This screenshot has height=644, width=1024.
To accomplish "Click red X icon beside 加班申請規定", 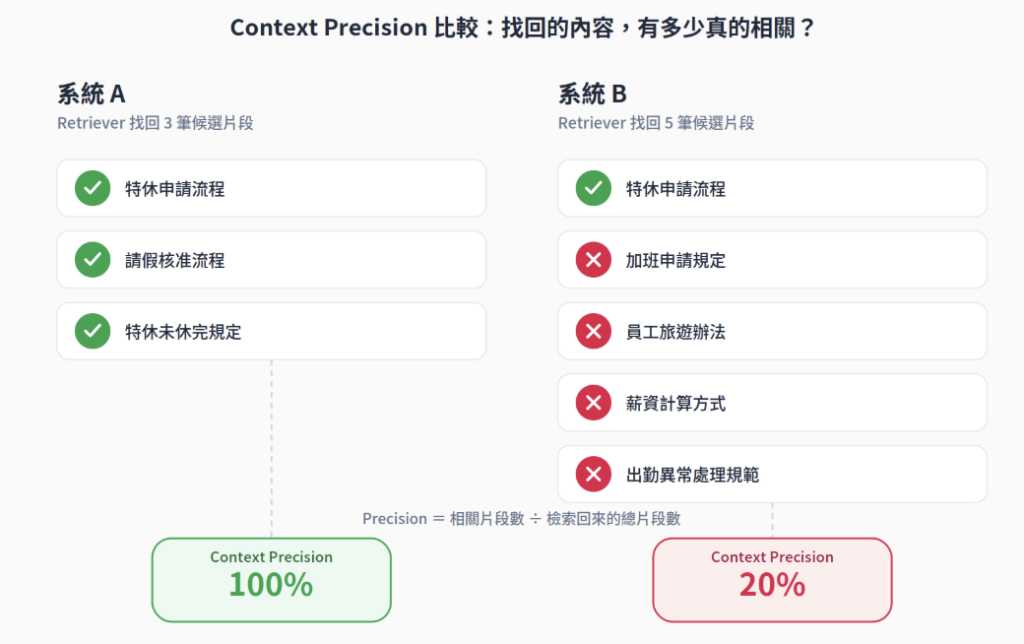I will [x=594, y=260].
